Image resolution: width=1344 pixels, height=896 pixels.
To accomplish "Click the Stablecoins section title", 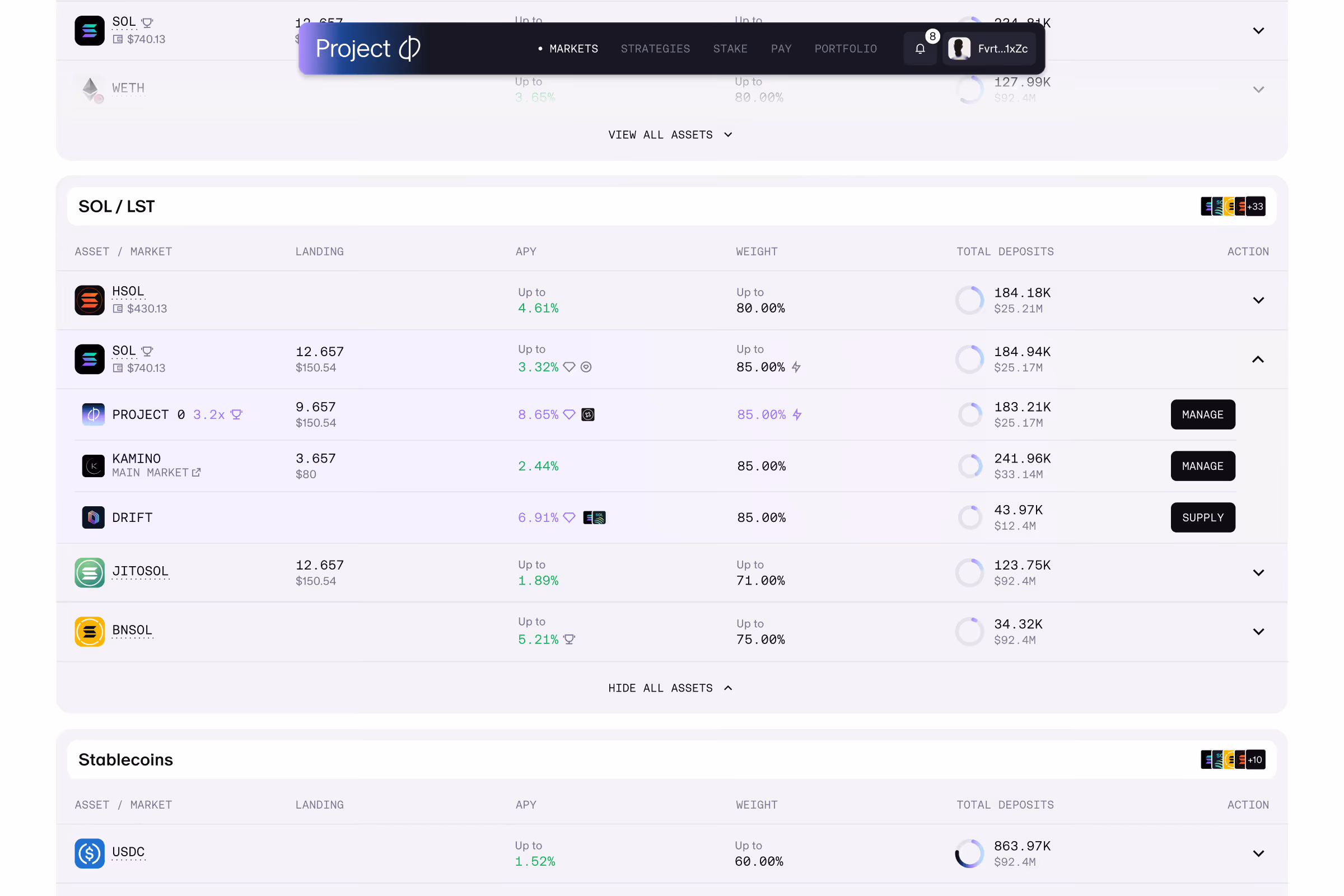I will pyautogui.click(x=125, y=759).
